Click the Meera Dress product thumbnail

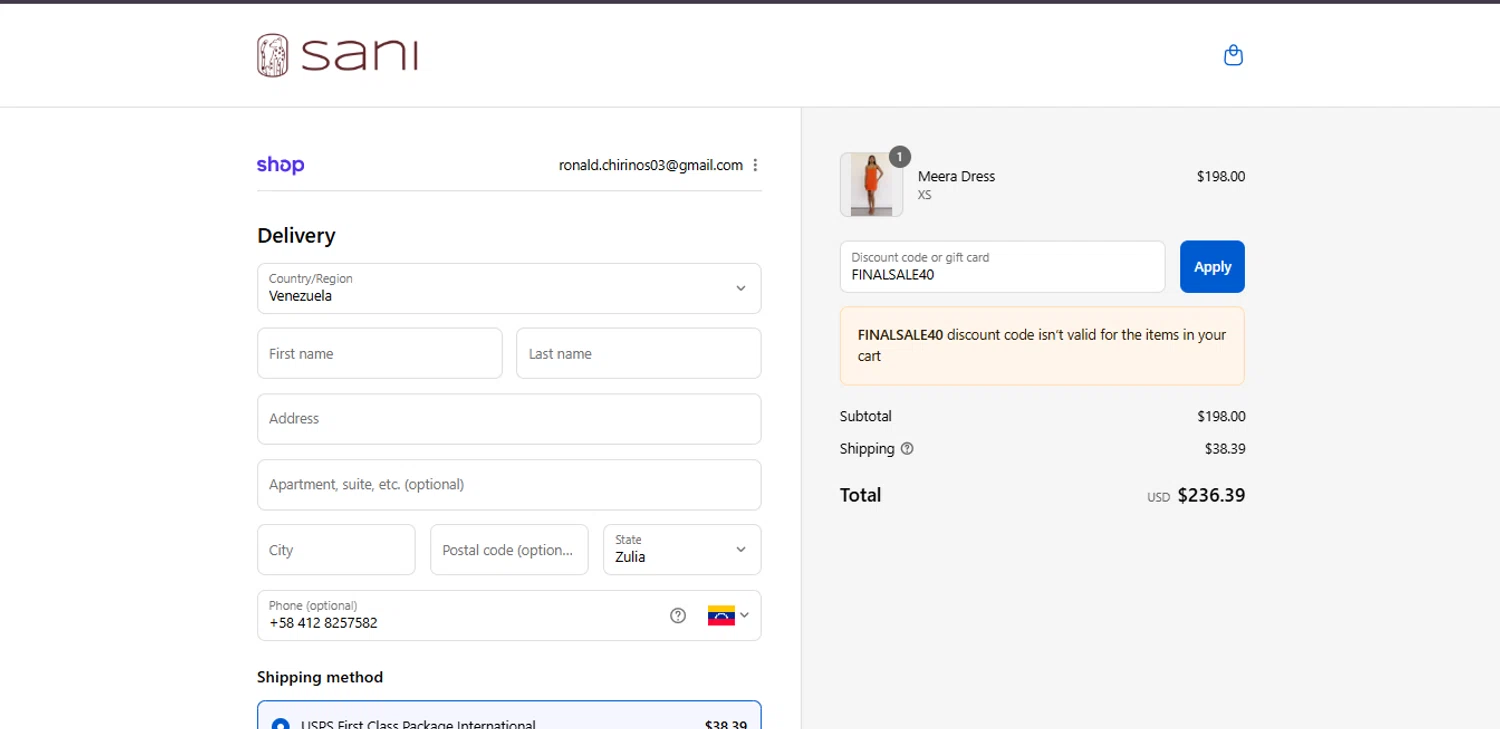(x=871, y=184)
